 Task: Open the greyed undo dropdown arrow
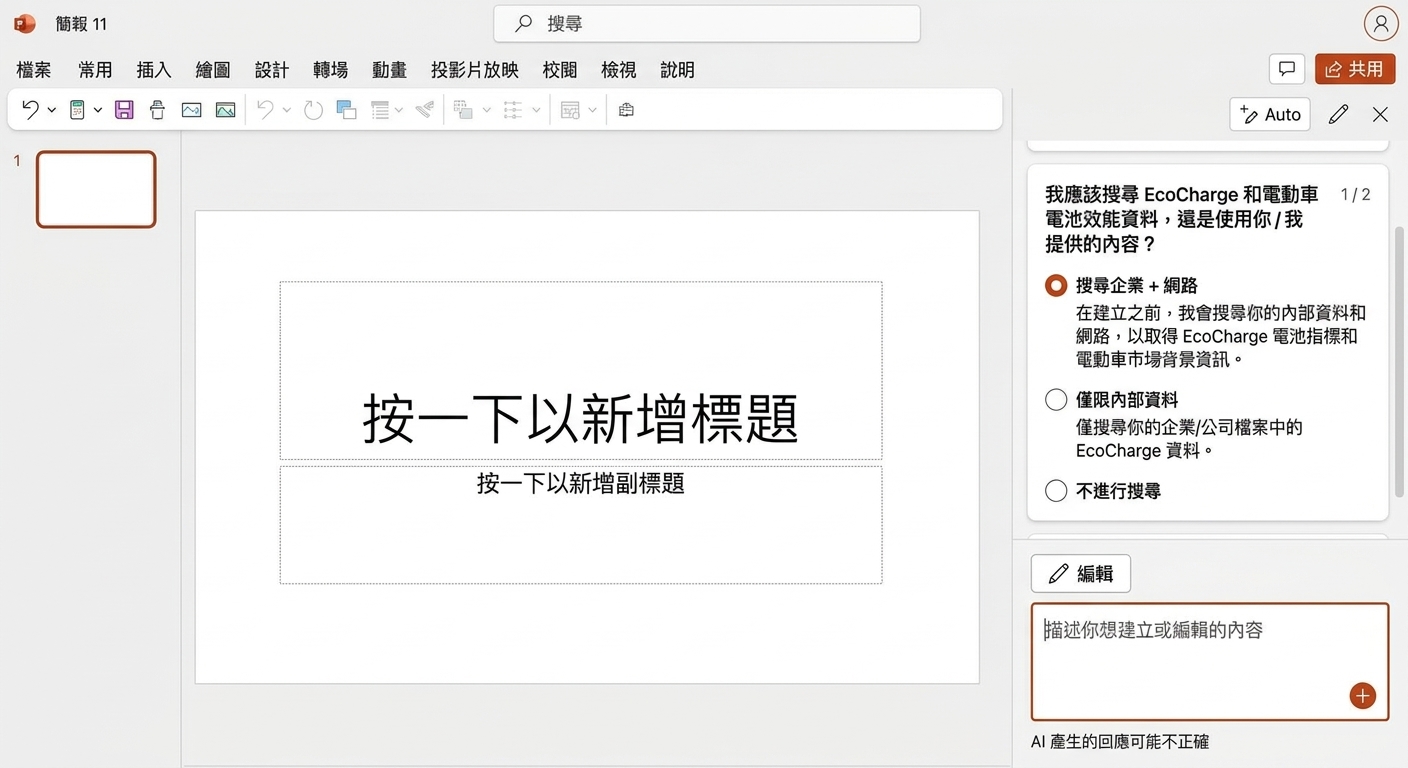click(287, 110)
